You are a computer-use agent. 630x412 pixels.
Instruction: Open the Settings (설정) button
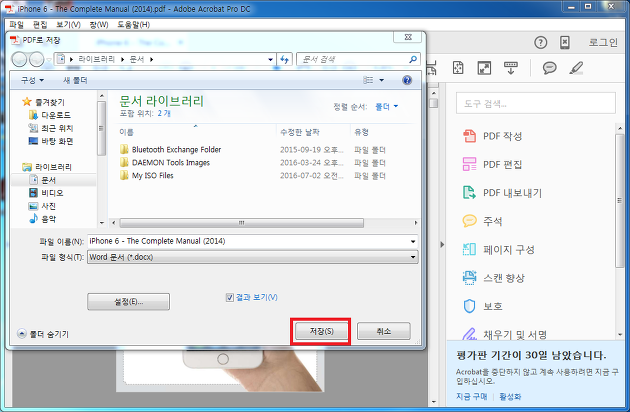point(128,301)
